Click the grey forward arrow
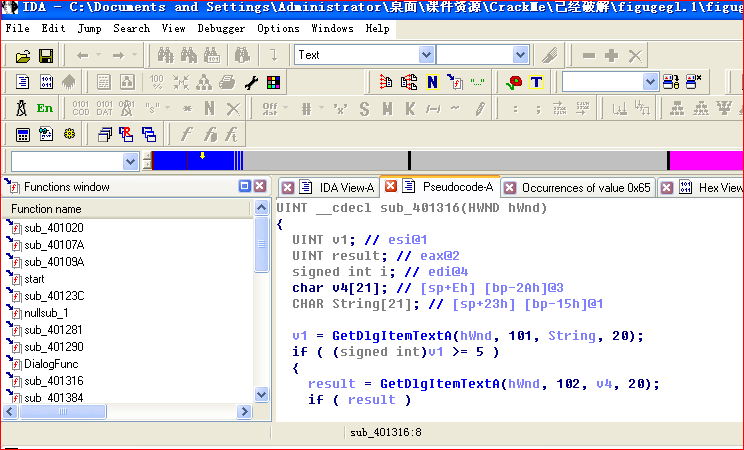The image size is (744, 450). (118, 56)
